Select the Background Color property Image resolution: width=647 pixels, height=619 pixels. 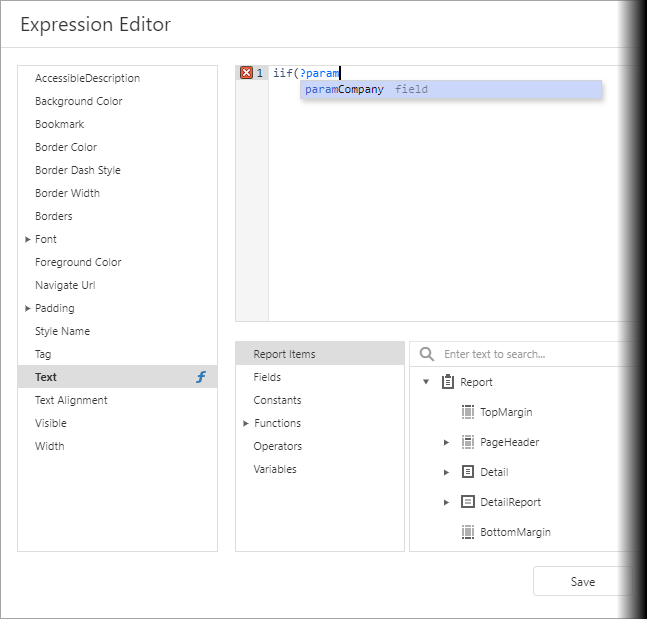tap(78, 101)
